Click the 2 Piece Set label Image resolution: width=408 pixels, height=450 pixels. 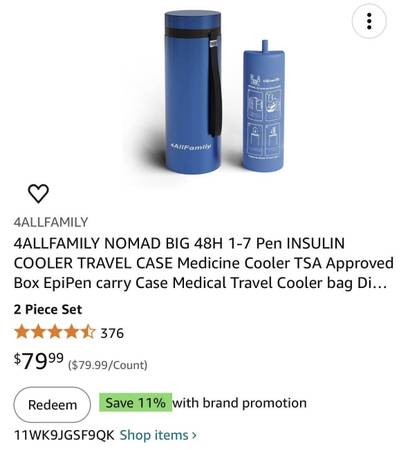point(48,310)
